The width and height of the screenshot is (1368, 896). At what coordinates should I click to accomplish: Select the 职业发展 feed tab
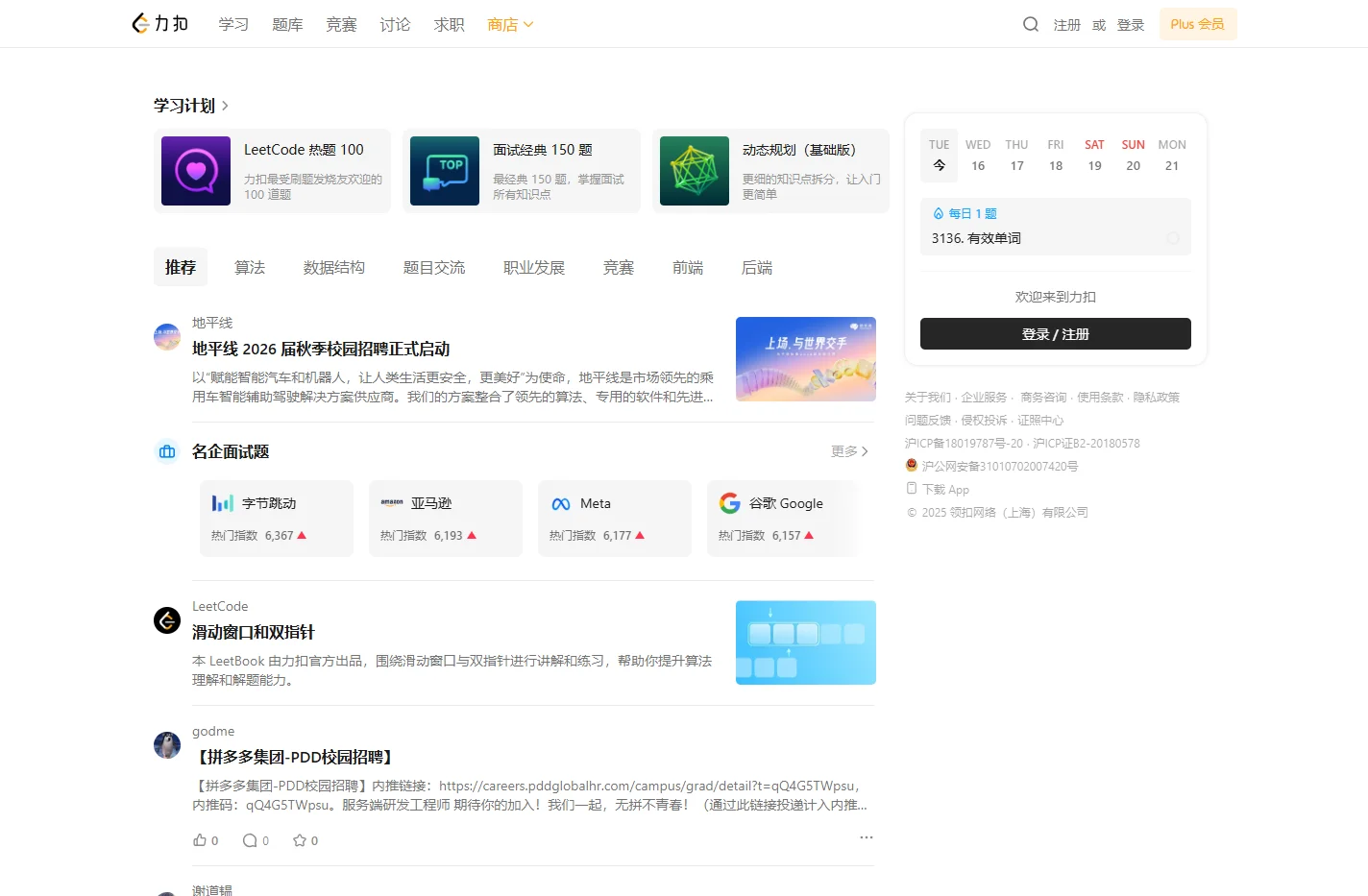(x=534, y=267)
